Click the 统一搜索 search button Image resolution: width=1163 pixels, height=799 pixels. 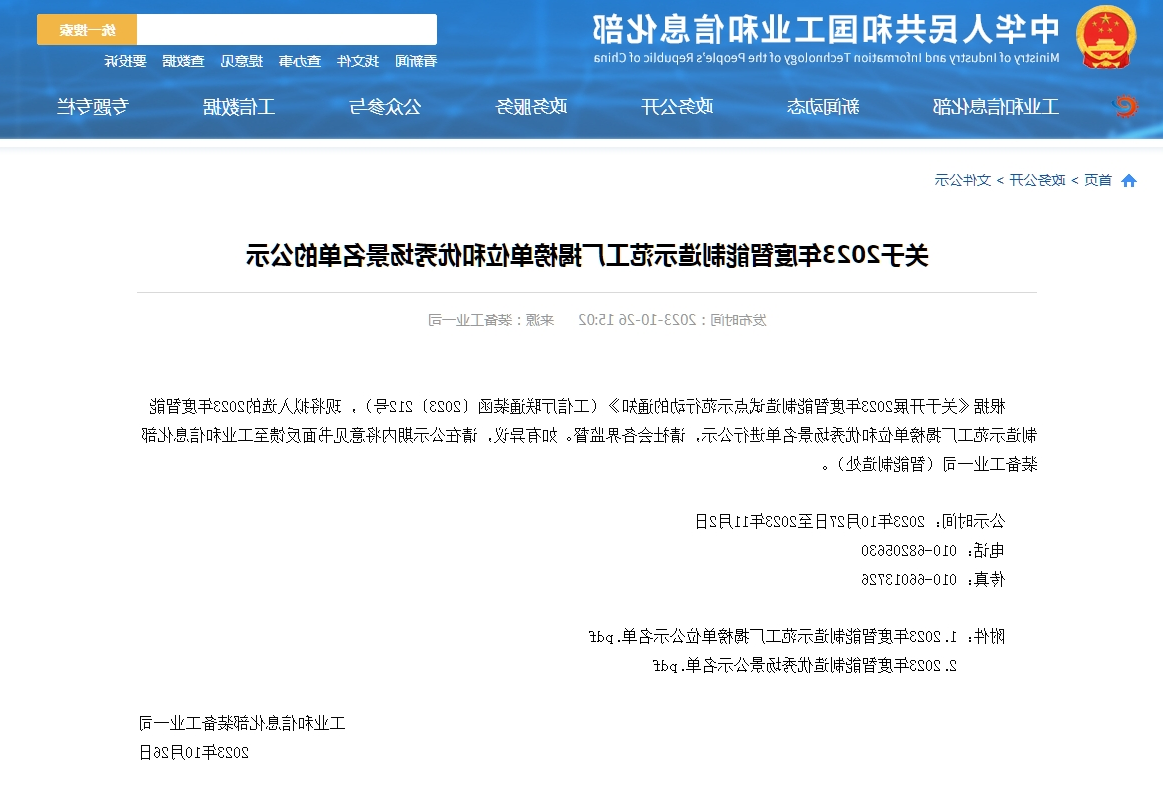[87, 30]
